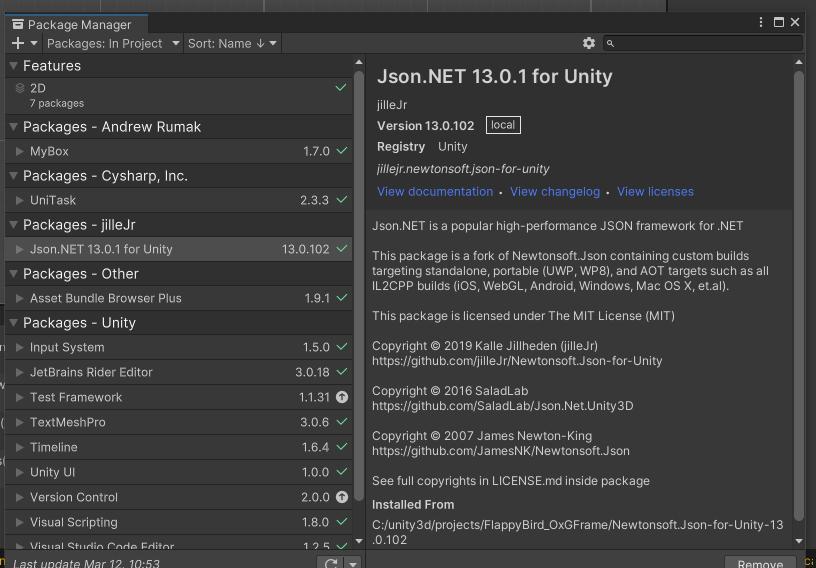Open the Sort: Name dropdown
The height and width of the screenshot is (568, 816).
232,43
